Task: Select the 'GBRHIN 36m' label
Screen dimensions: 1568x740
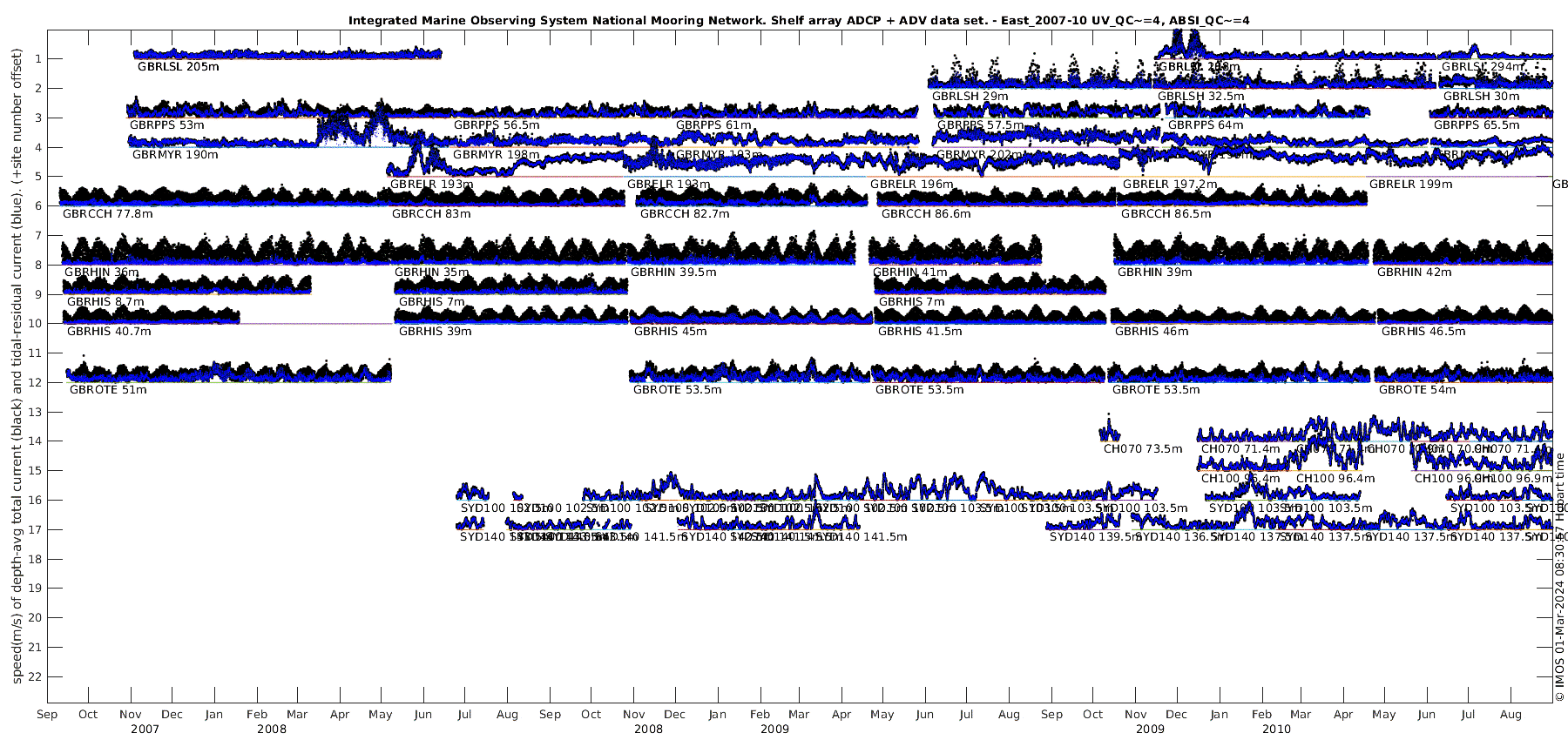Action: 102,272
